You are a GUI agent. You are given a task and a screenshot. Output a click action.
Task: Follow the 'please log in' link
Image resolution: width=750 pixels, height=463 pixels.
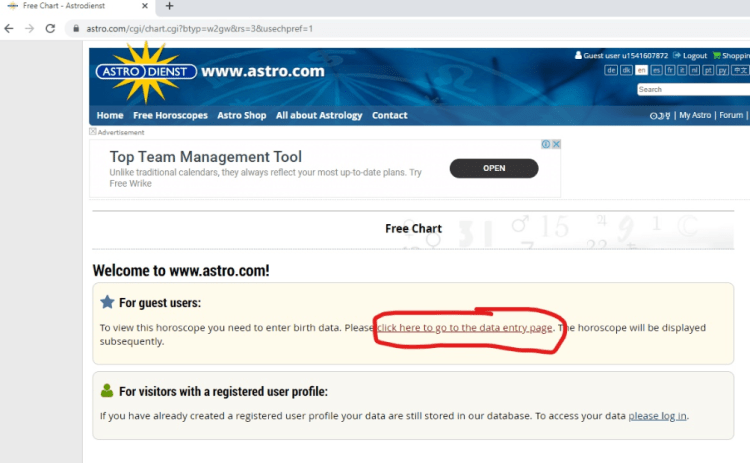coord(657,415)
